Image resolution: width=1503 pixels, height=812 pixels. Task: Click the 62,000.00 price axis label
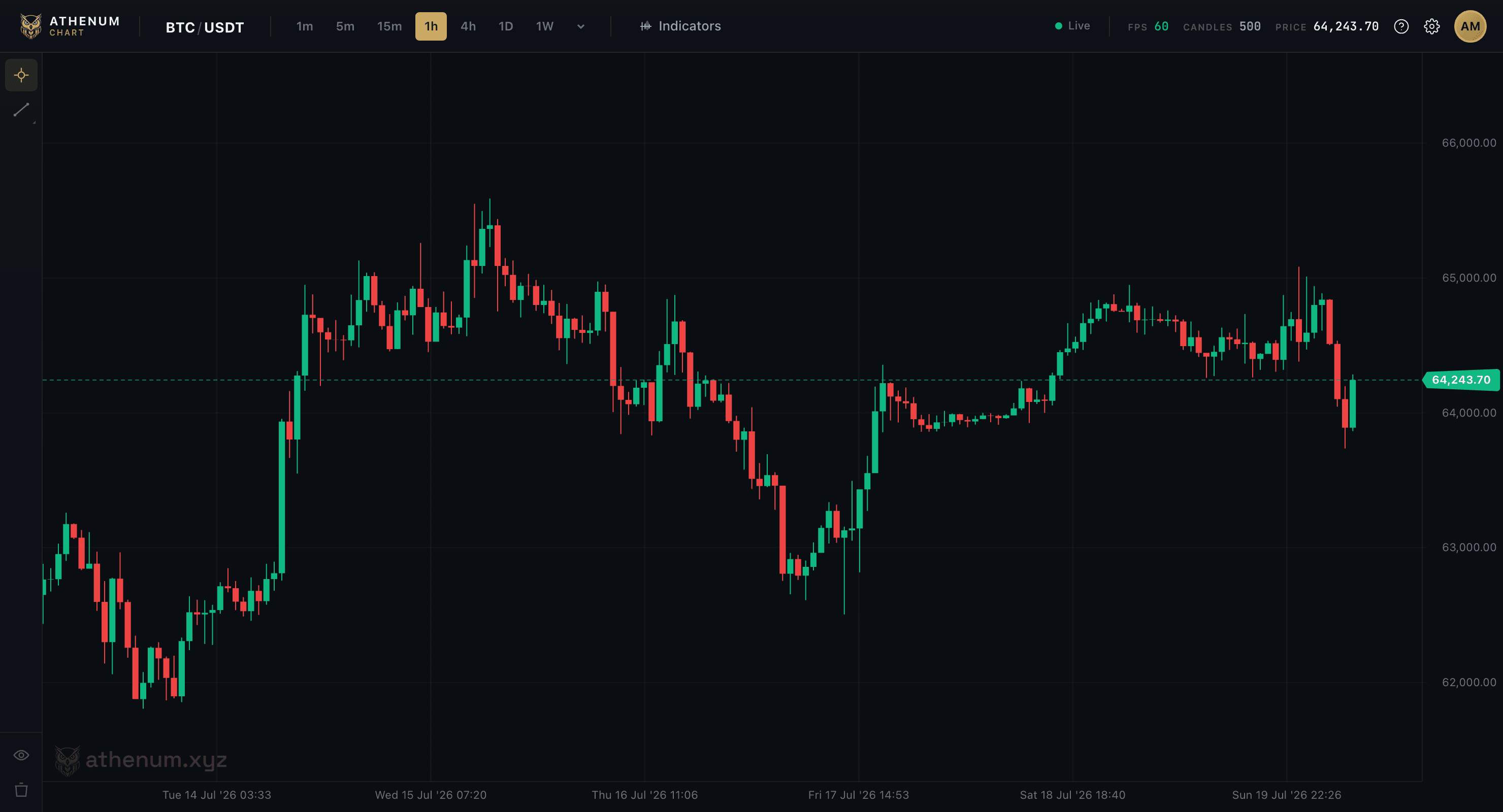1468,682
